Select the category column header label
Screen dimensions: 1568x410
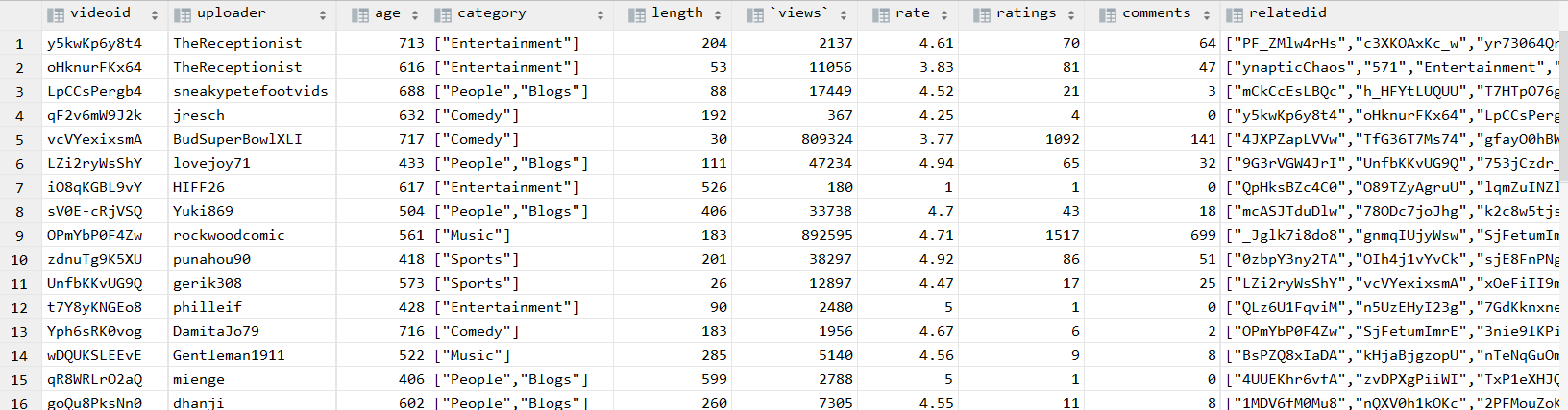click(492, 13)
